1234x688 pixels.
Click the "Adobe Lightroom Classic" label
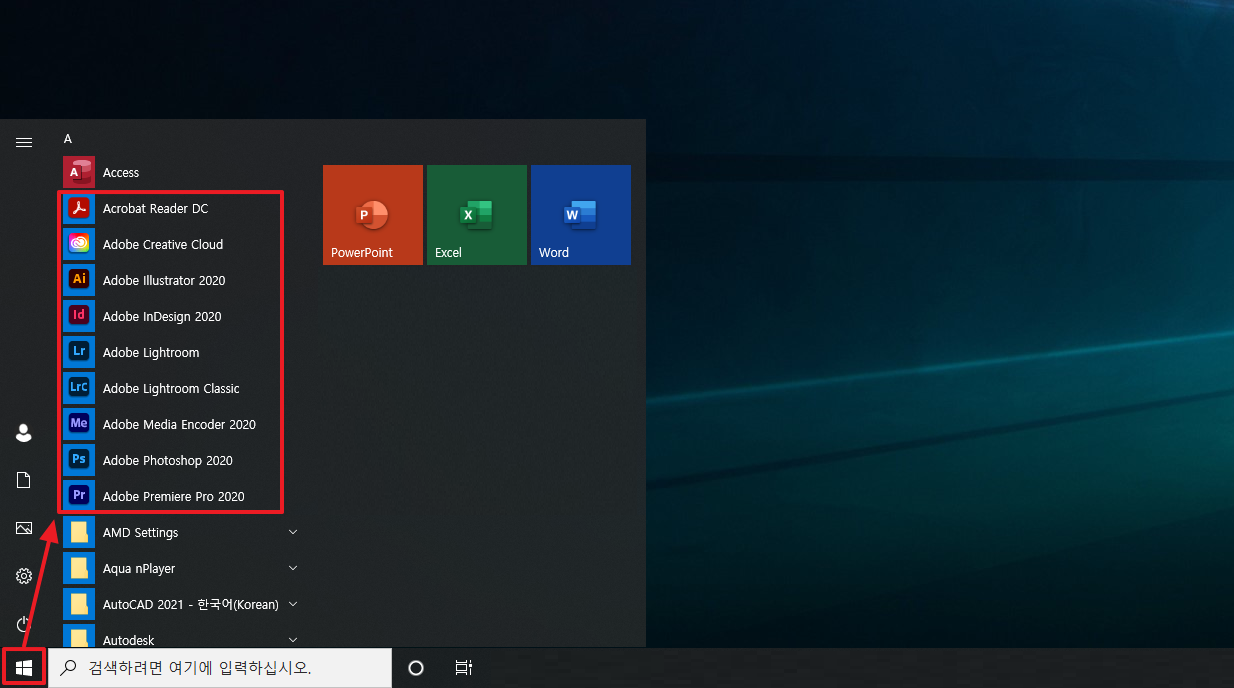[x=171, y=388]
